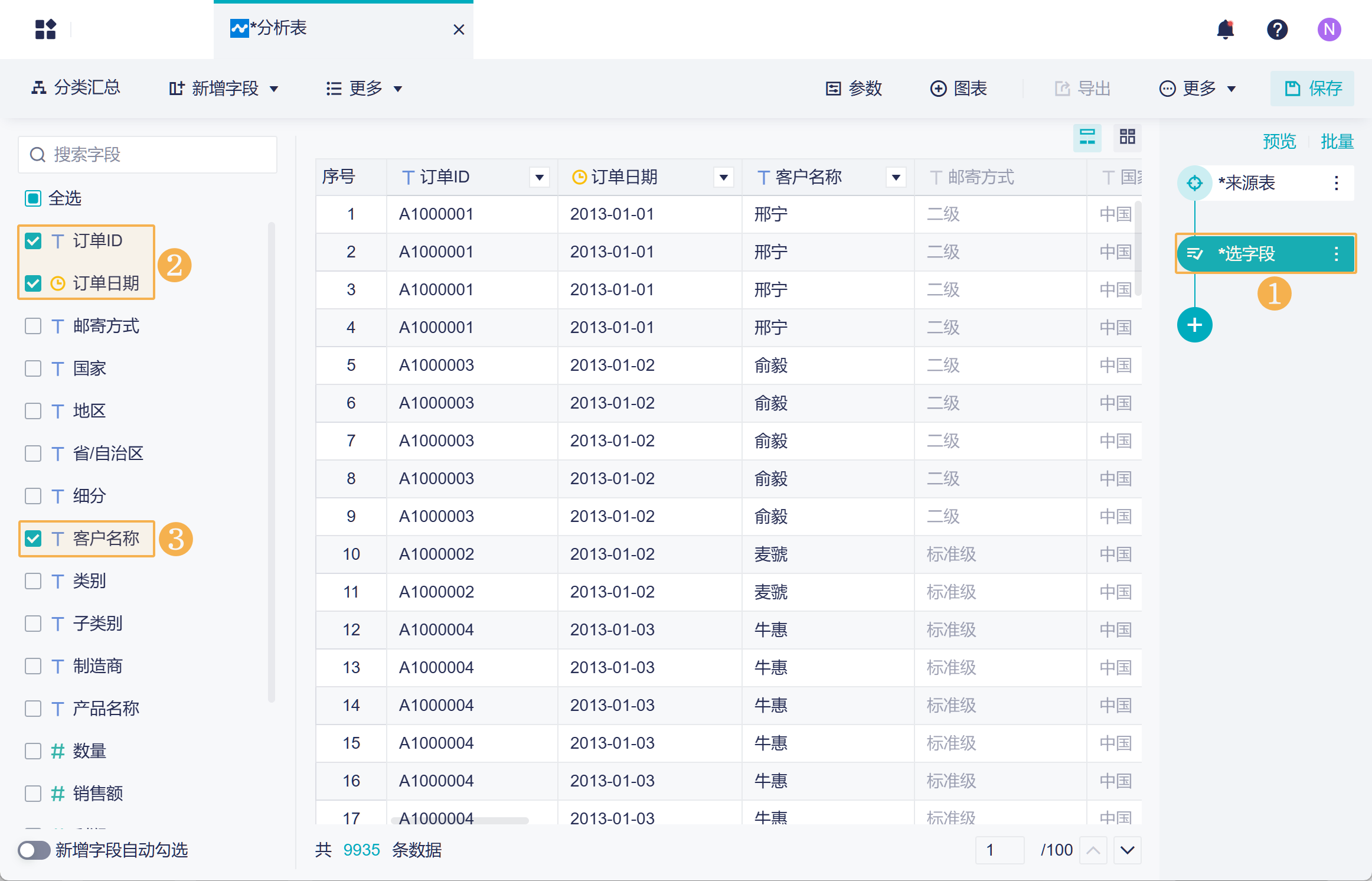Click the 预览 link
1372x881 pixels.
(x=1279, y=142)
